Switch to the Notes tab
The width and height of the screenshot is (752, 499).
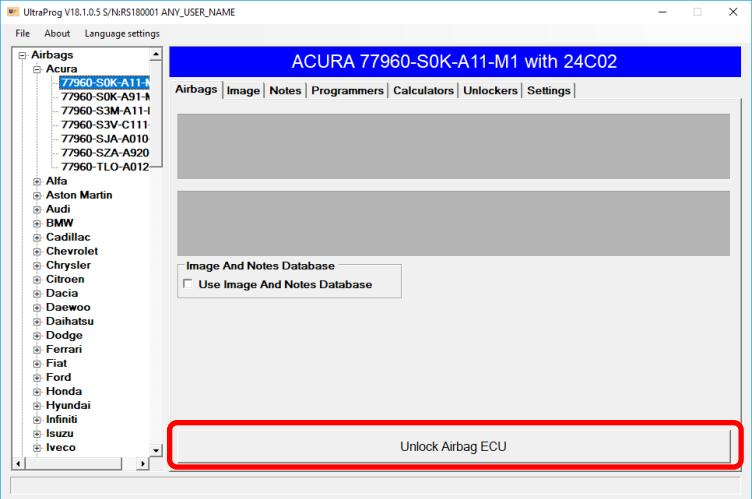285,90
